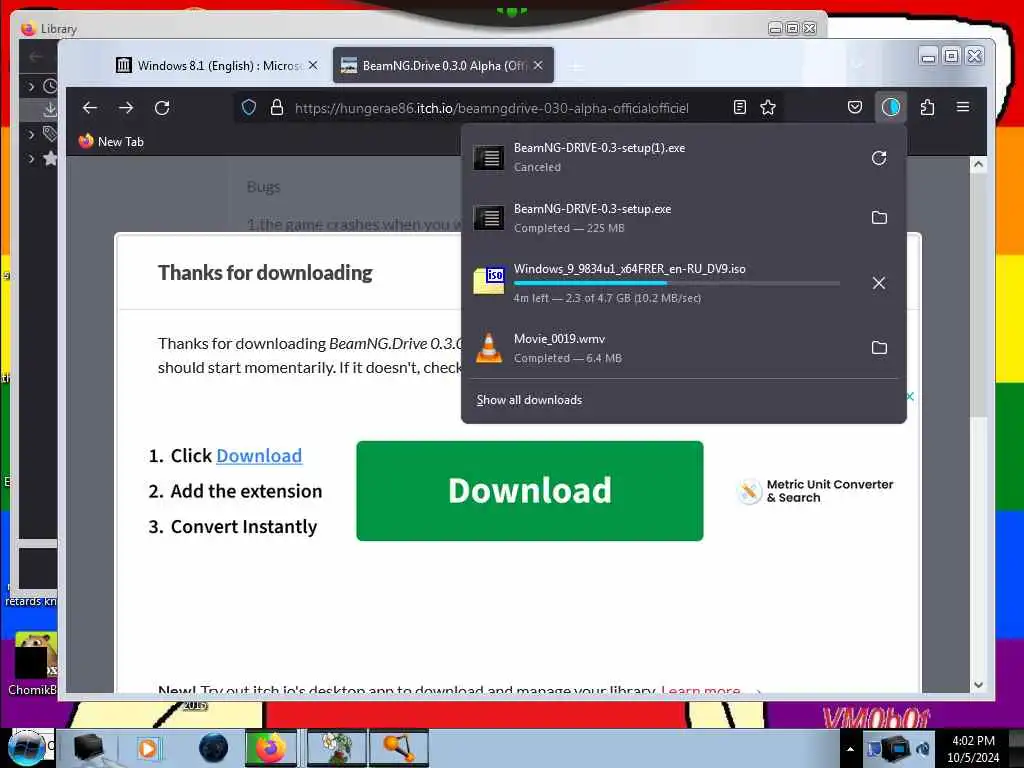The image size is (1024, 768).
Task: Click the scrollbar up arrow
Action: (x=978, y=165)
